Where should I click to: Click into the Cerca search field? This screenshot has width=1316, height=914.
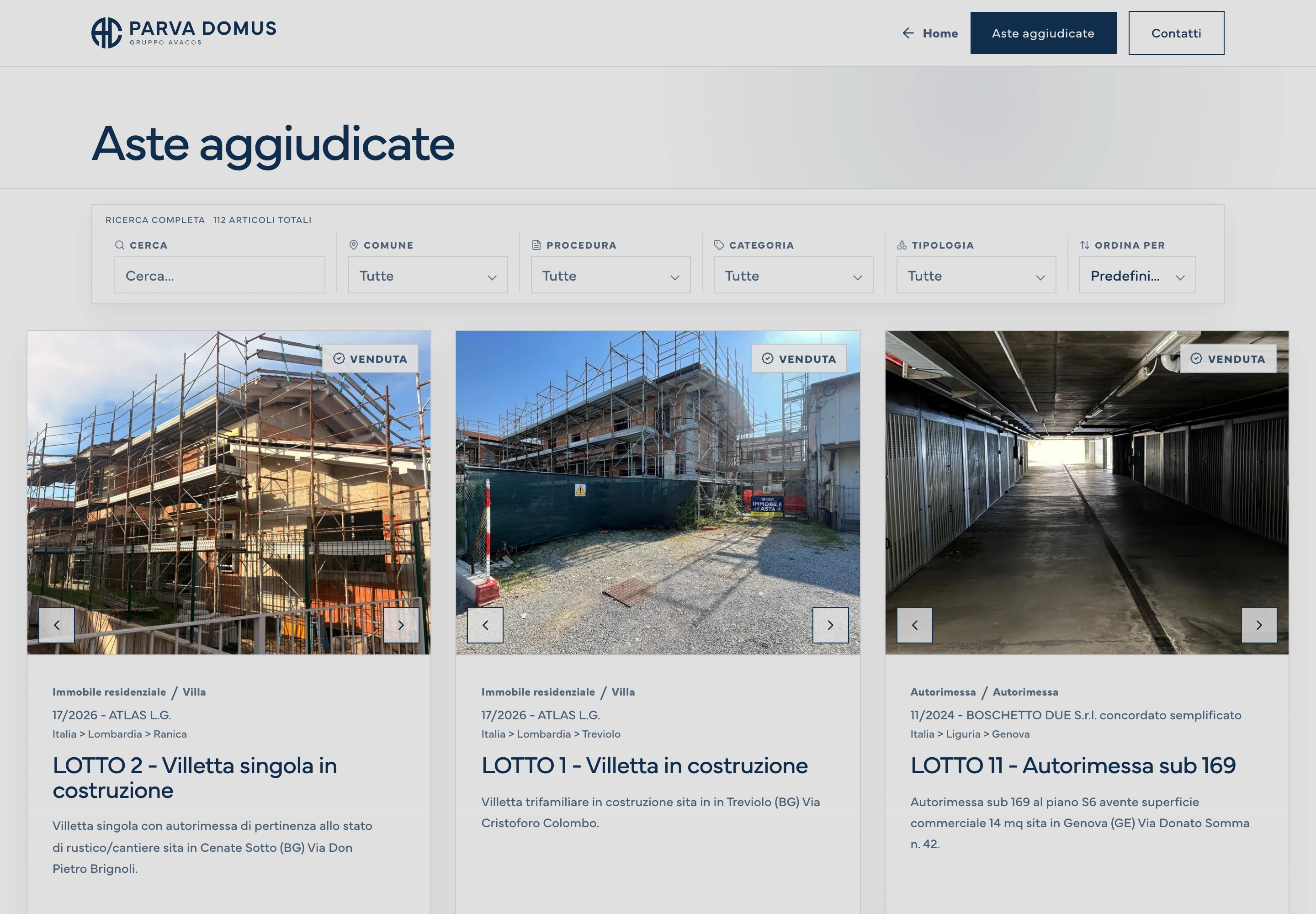pyautogui.click(x=219, y=275)
